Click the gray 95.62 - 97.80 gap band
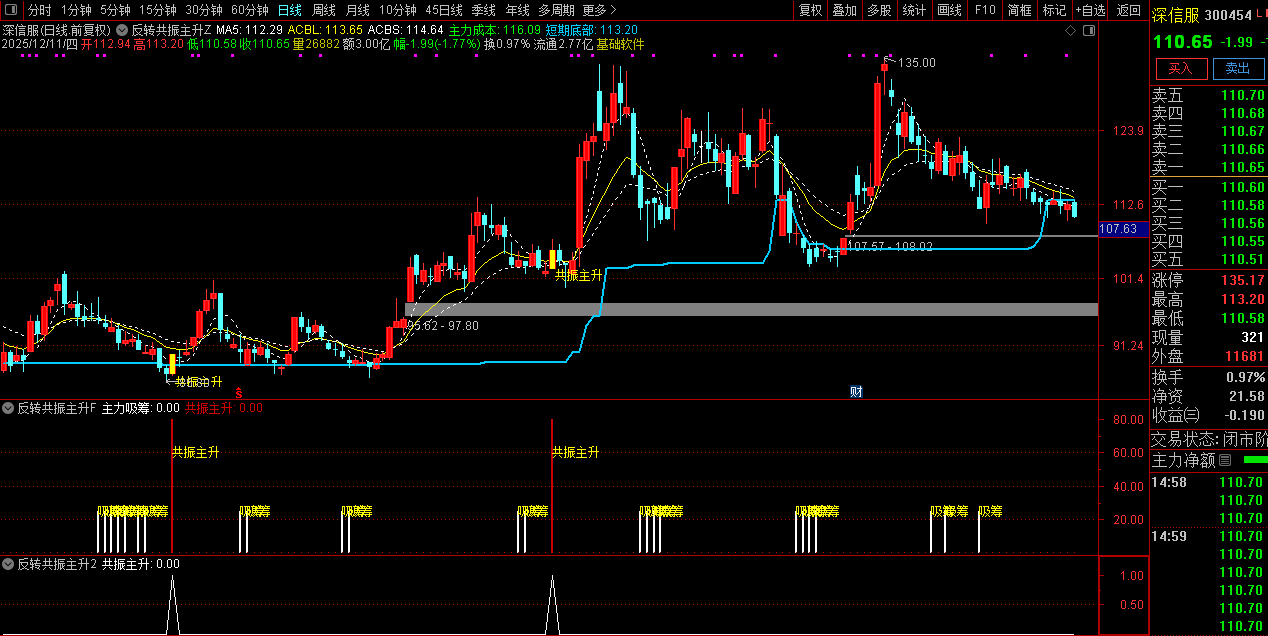 tap(751, 309)
